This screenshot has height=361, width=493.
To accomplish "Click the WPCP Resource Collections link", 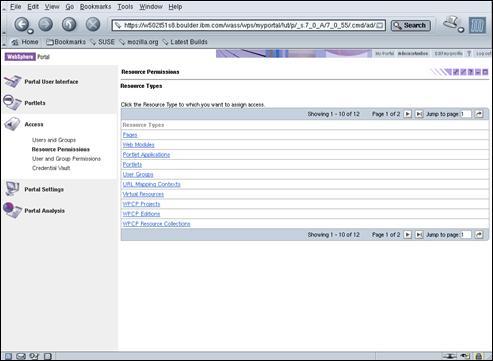I will [156, 224].
